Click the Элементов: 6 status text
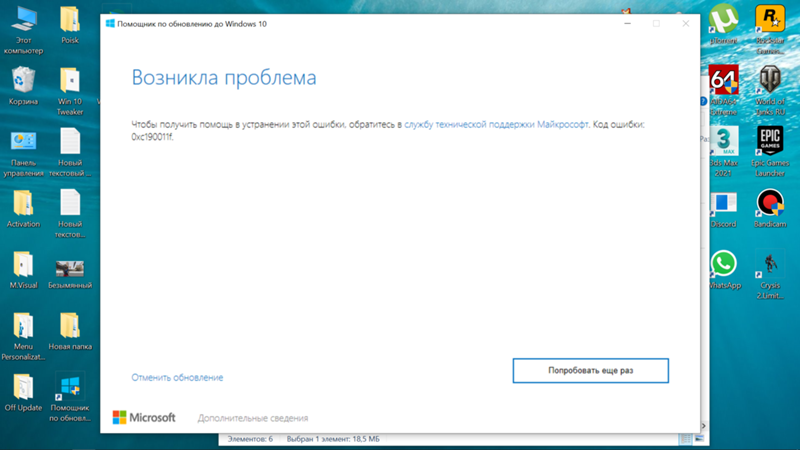 click(x=250, y=439)
